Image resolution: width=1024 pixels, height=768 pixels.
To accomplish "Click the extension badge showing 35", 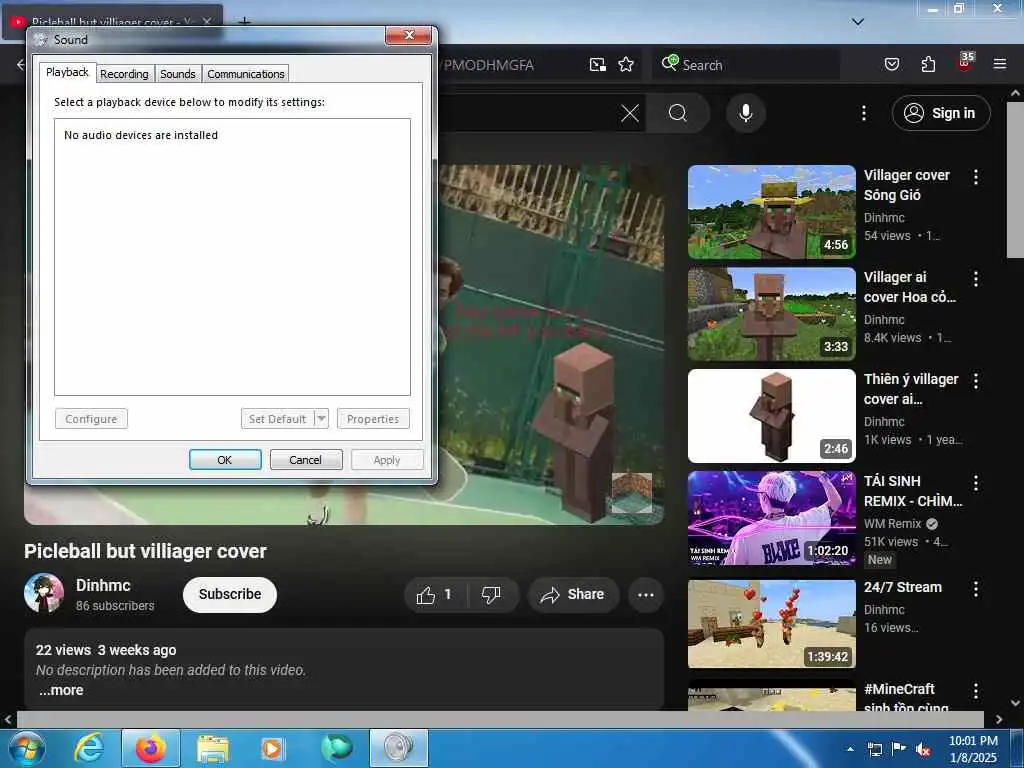I will click(965, 62).
